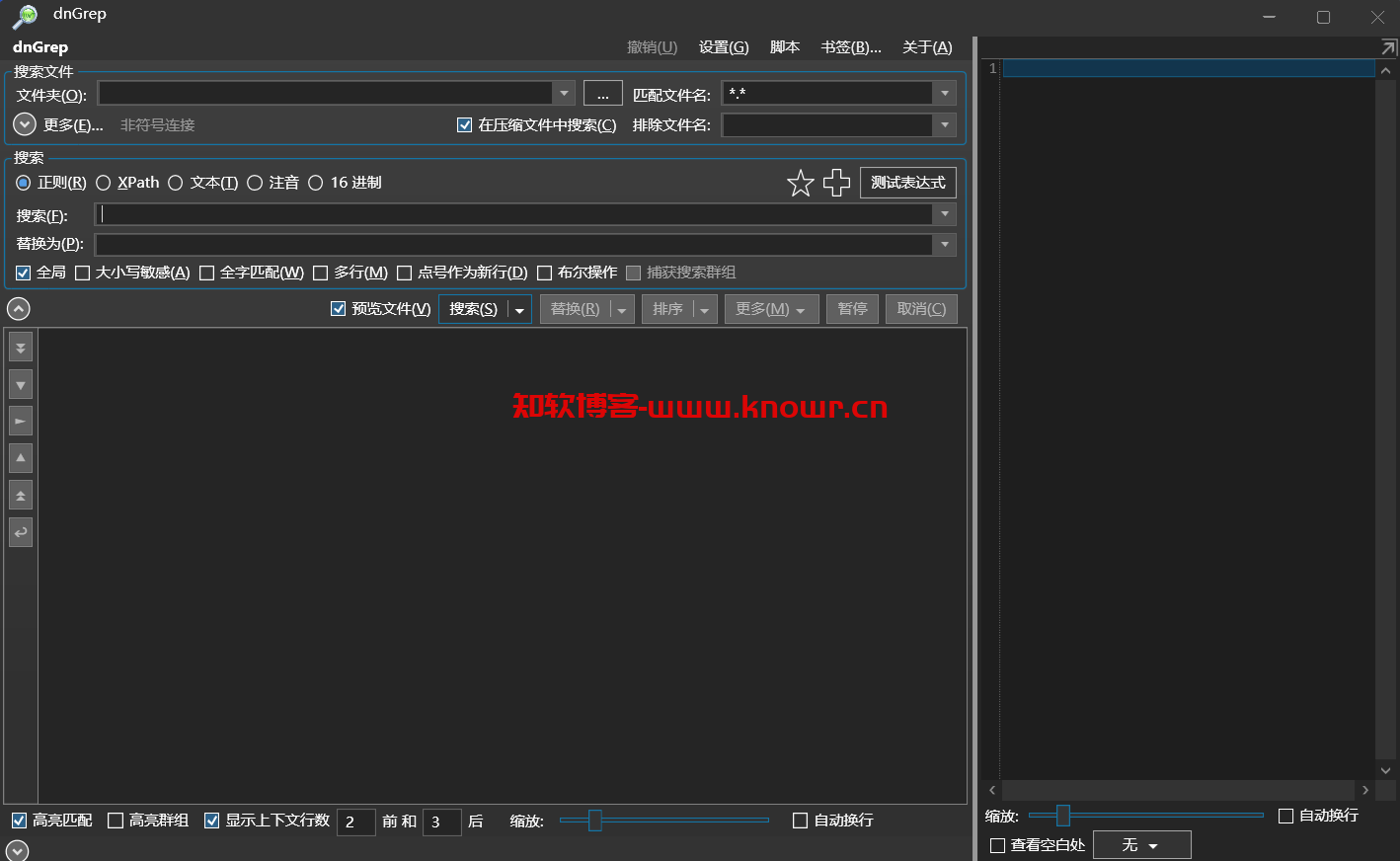Jump to first result arrow icon
This screenshot has height=861, width=1400.
21,495
